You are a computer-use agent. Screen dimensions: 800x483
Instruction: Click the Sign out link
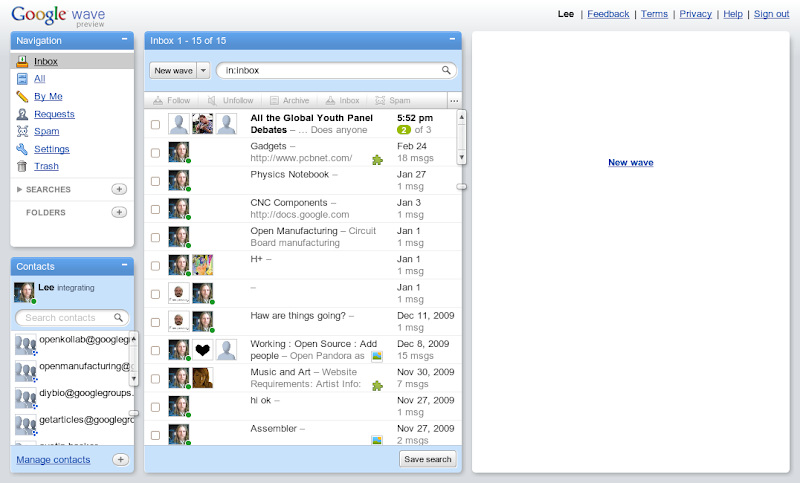(771, 14)
